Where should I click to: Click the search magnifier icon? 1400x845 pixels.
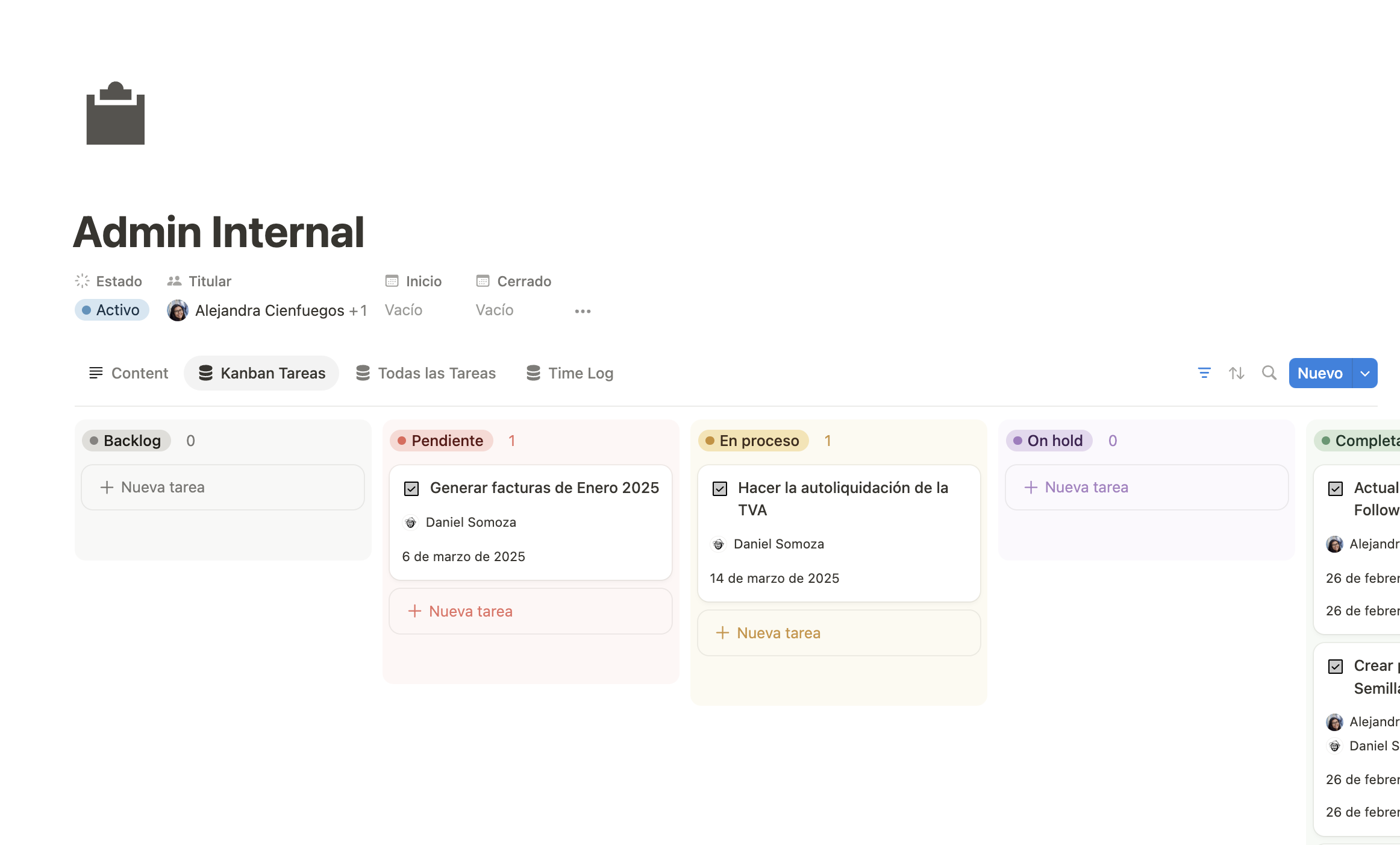tap(1269, 373)
